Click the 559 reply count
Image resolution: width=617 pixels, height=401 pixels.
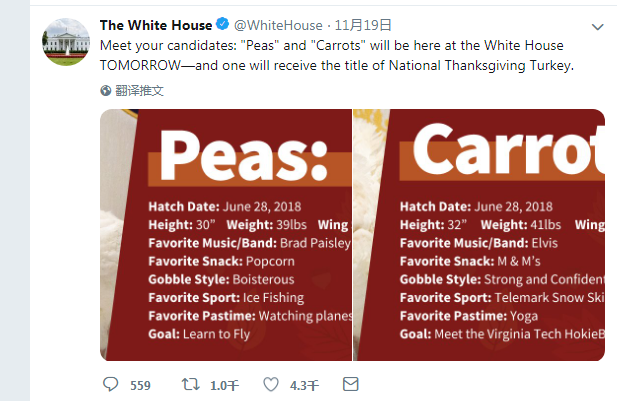pyautogui.click(x=140, y=385)
